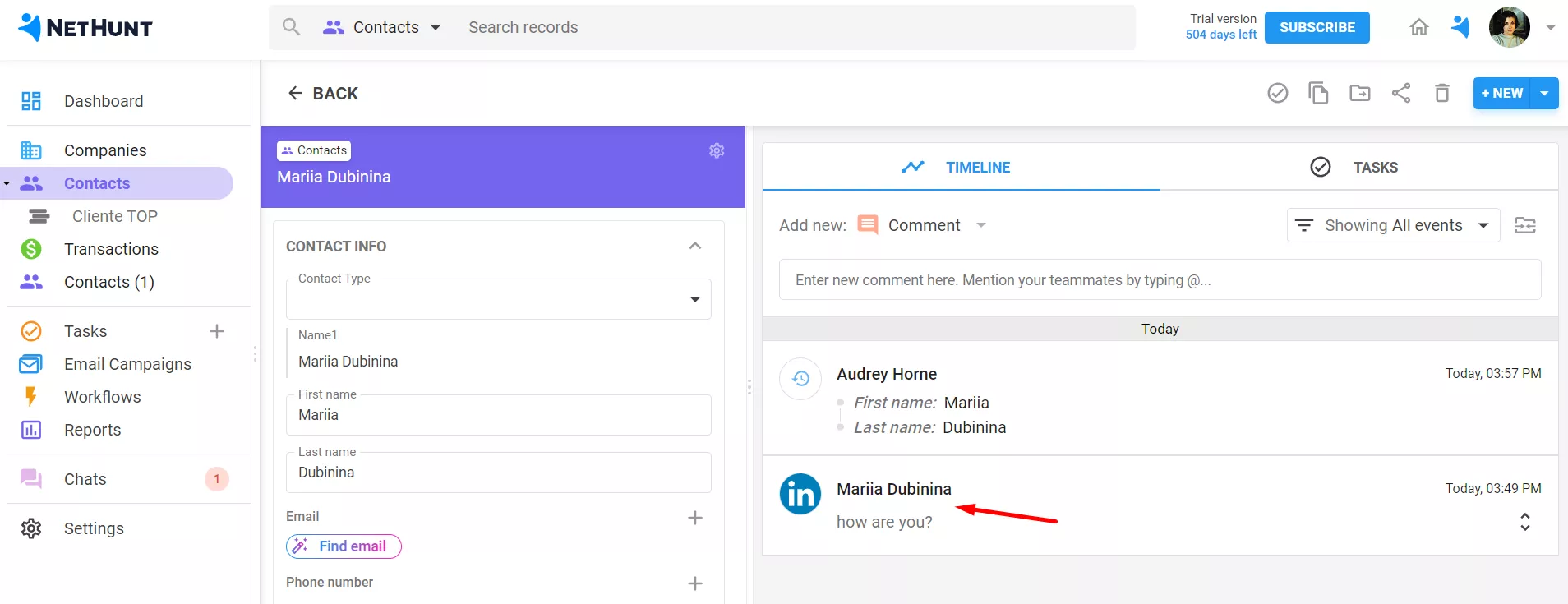Add a new task with plus icon

(x=217, y=331)
